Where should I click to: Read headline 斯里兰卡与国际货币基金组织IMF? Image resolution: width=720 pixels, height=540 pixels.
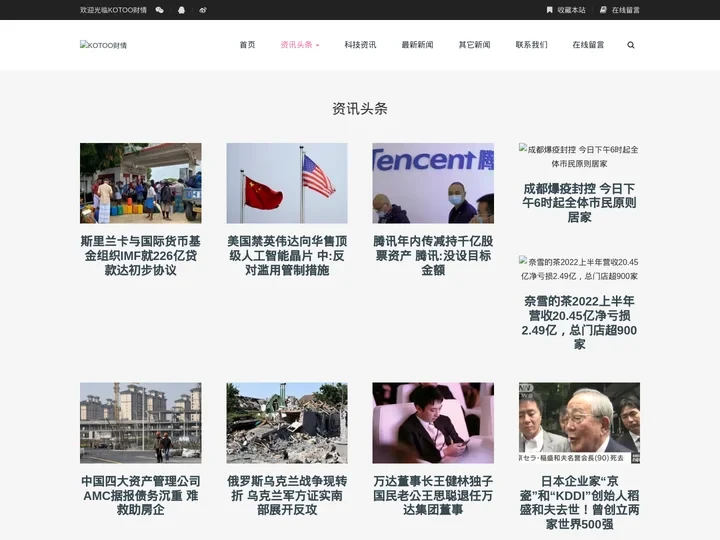tap(141, 256)
